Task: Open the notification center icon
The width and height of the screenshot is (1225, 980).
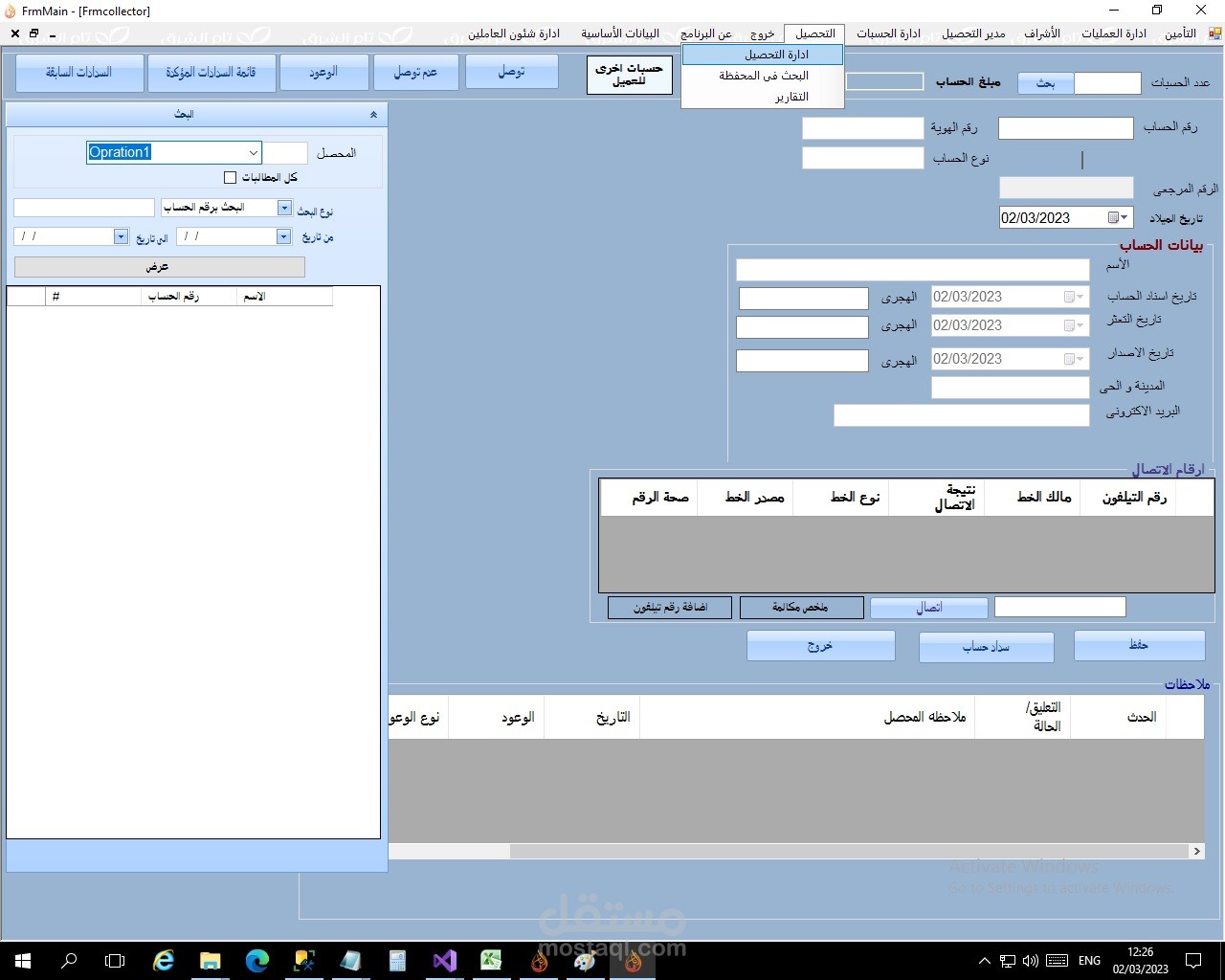Action: (x=1193, y=960)
